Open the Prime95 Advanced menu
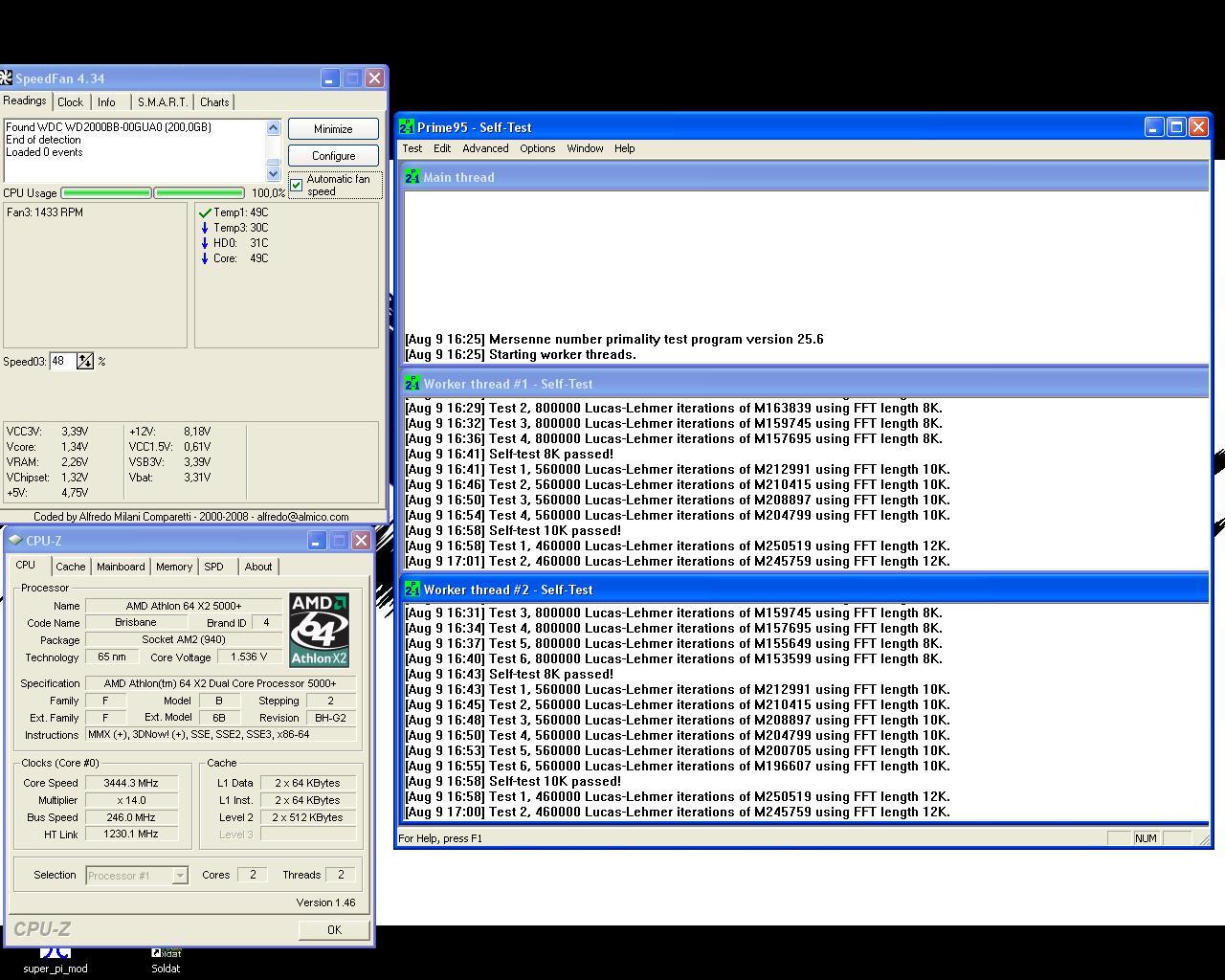 (x=485, y=148)
